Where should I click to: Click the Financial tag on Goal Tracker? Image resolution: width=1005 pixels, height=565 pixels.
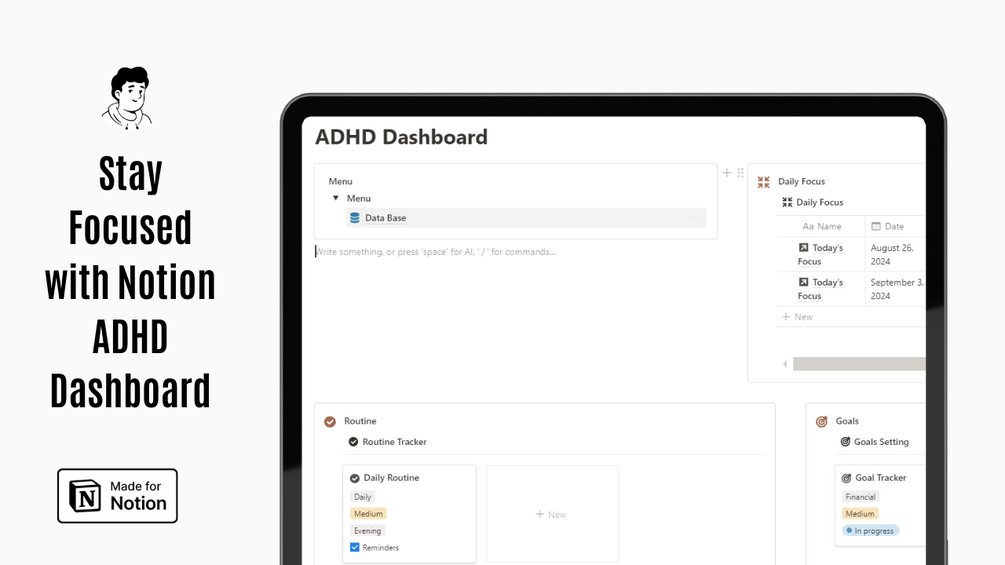coord(860,497)
